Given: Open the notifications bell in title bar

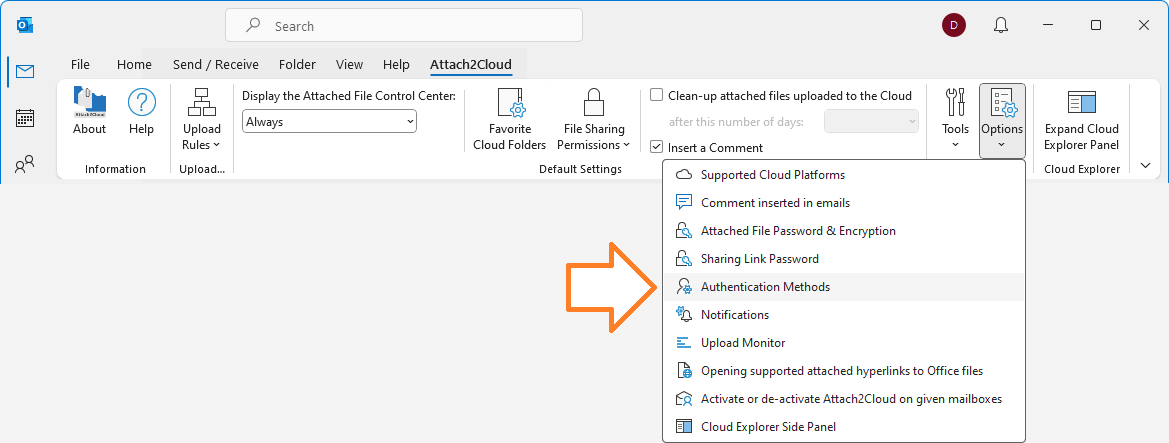Looking at the screenshot, I should point(1001,25).
